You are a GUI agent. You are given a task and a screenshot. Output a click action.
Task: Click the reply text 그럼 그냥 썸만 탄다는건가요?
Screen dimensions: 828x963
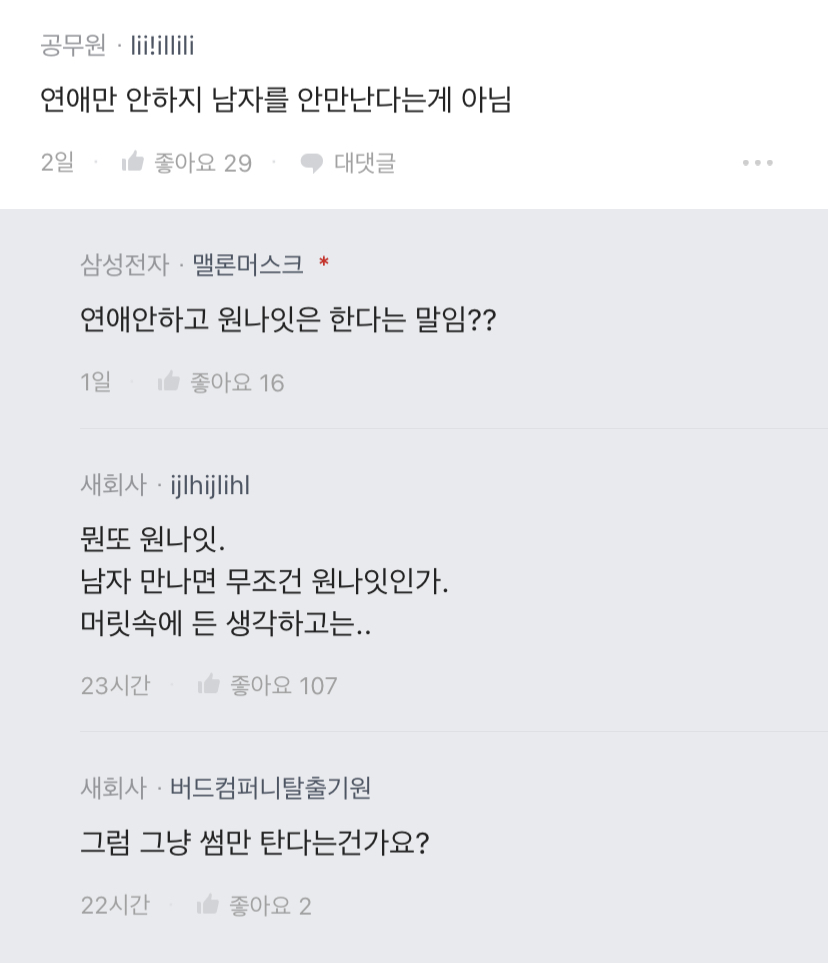254,843
